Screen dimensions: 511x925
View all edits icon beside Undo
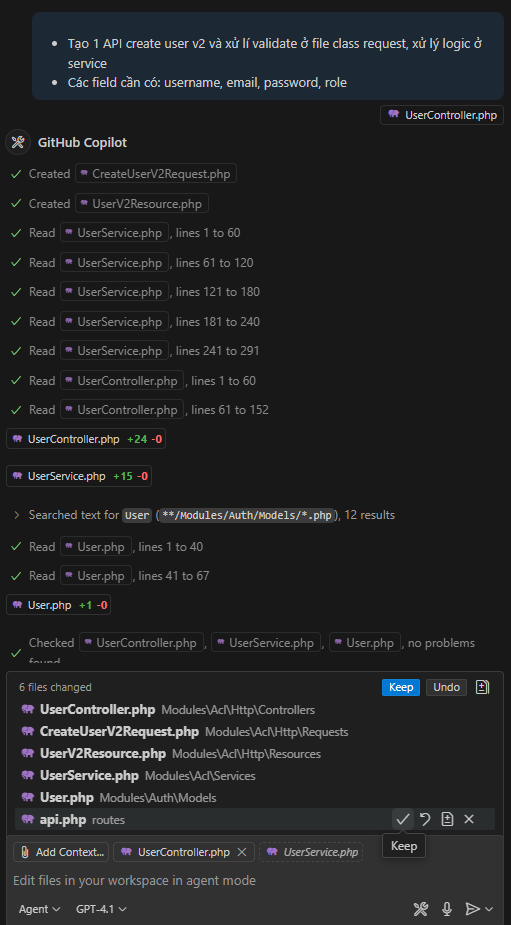[x=482, y=687]
